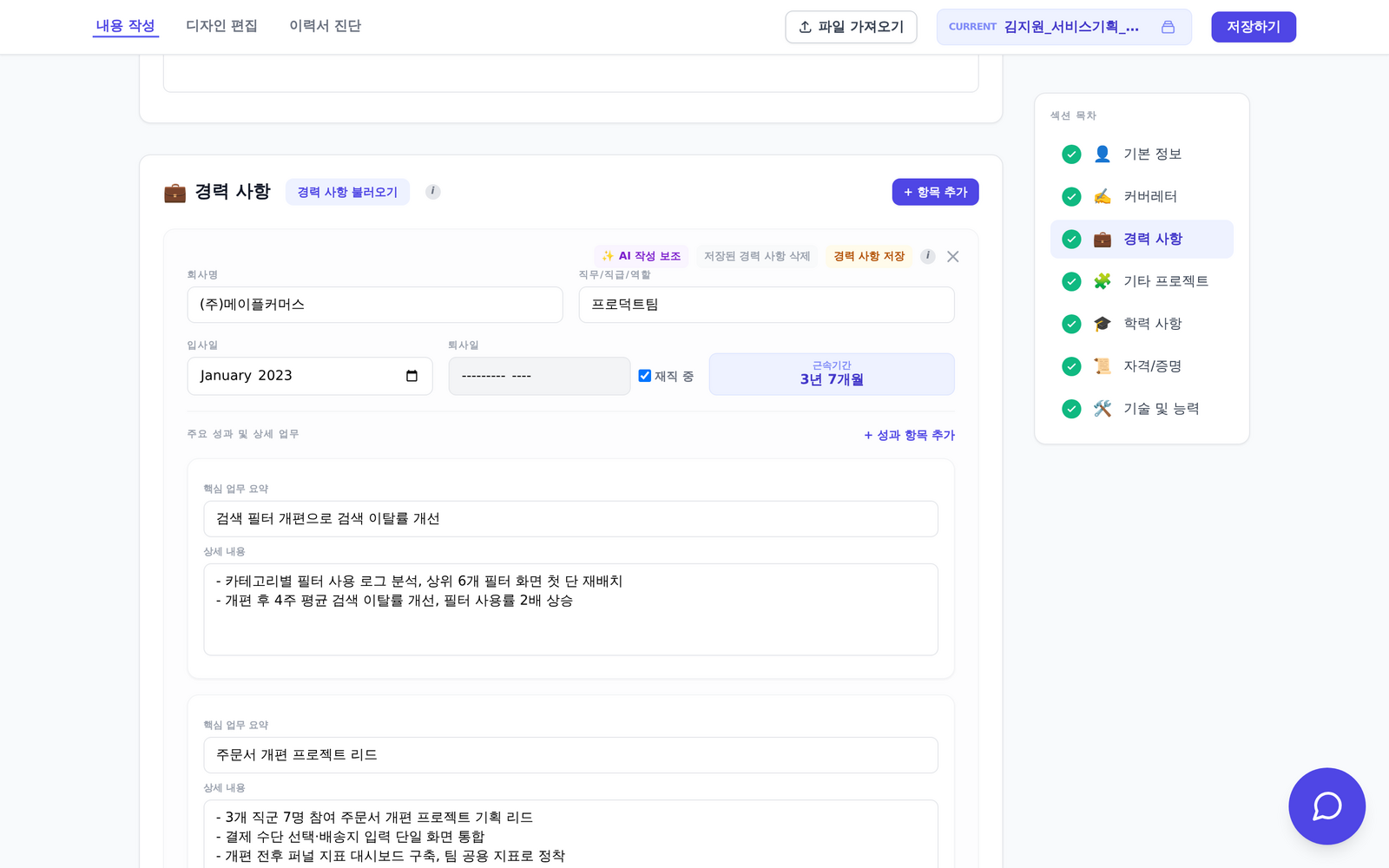Uncheck the 재직 중 checkbox
The image size is (1389, 868).
pos(644,376)
